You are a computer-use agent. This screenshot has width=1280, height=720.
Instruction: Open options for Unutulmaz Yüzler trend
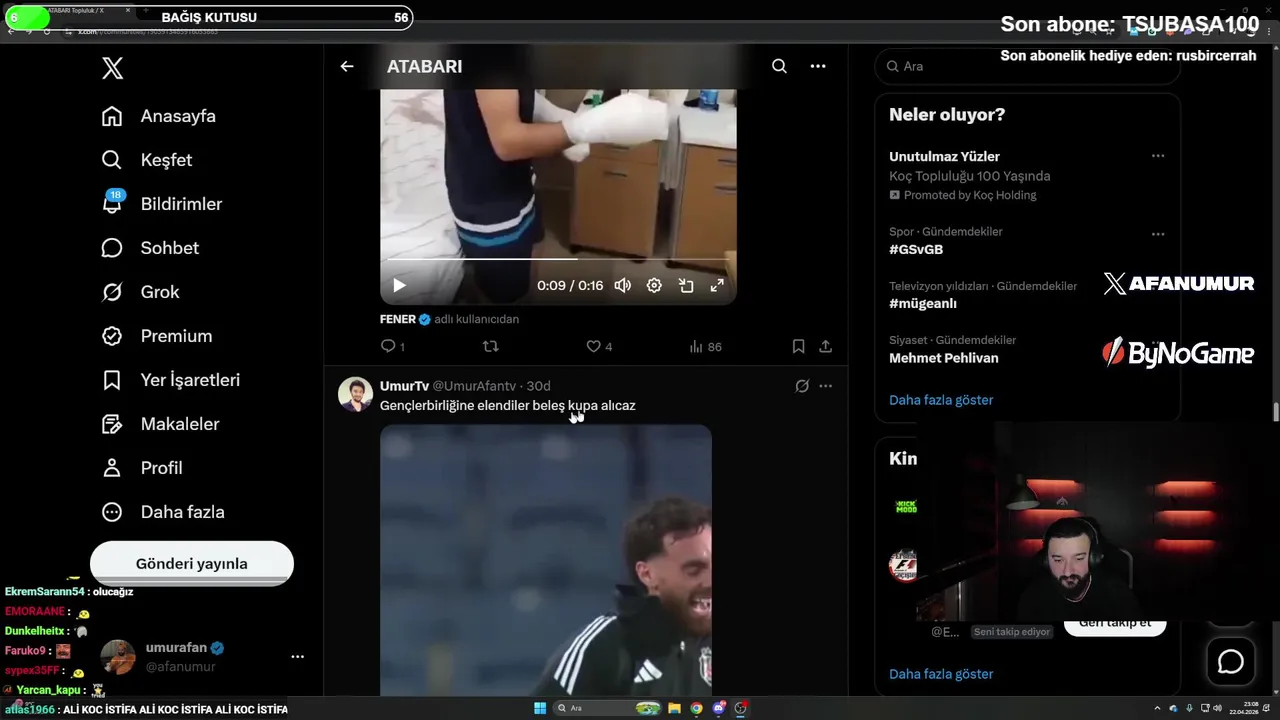(x=1157, y=156)
